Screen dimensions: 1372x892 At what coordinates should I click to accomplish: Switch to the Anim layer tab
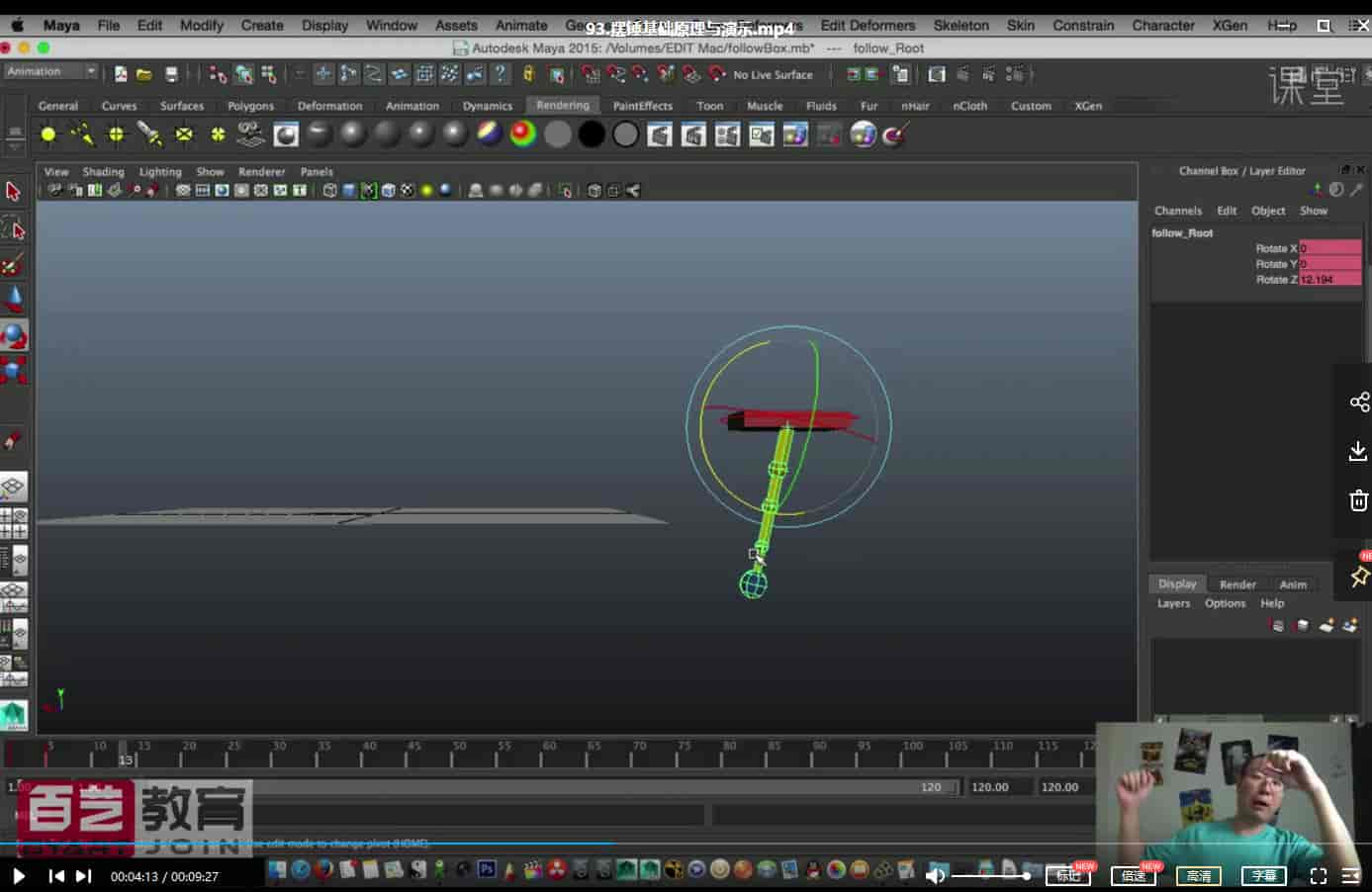click(1293, 584)
